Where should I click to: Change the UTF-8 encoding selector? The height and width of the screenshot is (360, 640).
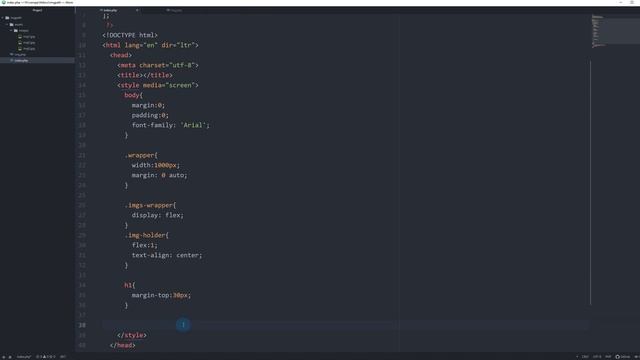pos(597,357)
